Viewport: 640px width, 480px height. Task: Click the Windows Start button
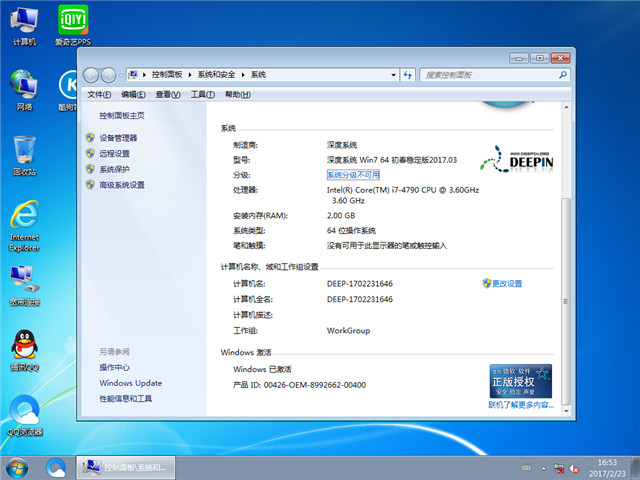pos(17,466)
